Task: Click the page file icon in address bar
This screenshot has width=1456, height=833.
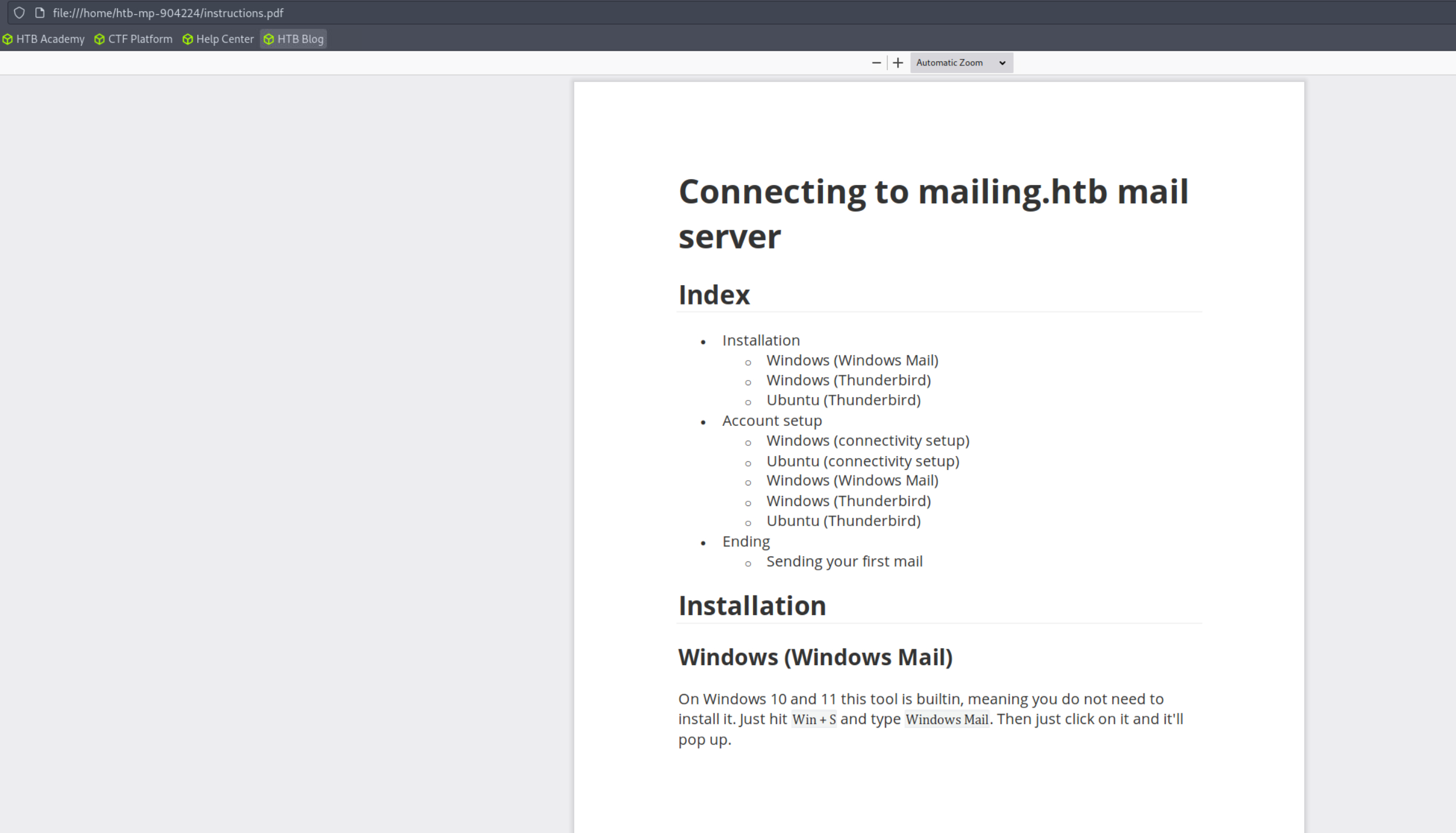Action: 40,12
